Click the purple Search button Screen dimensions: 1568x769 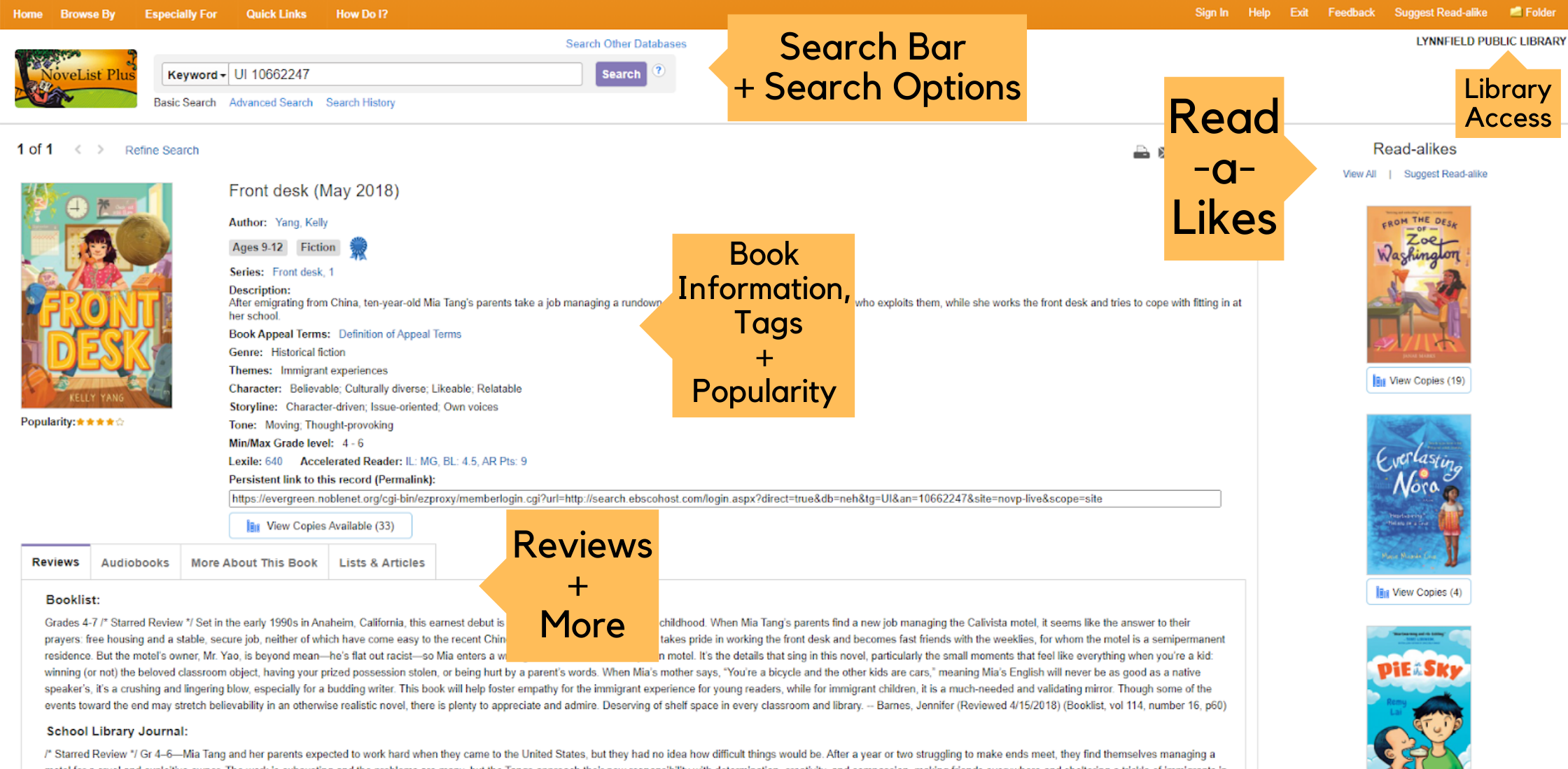[x=621, y=74]
